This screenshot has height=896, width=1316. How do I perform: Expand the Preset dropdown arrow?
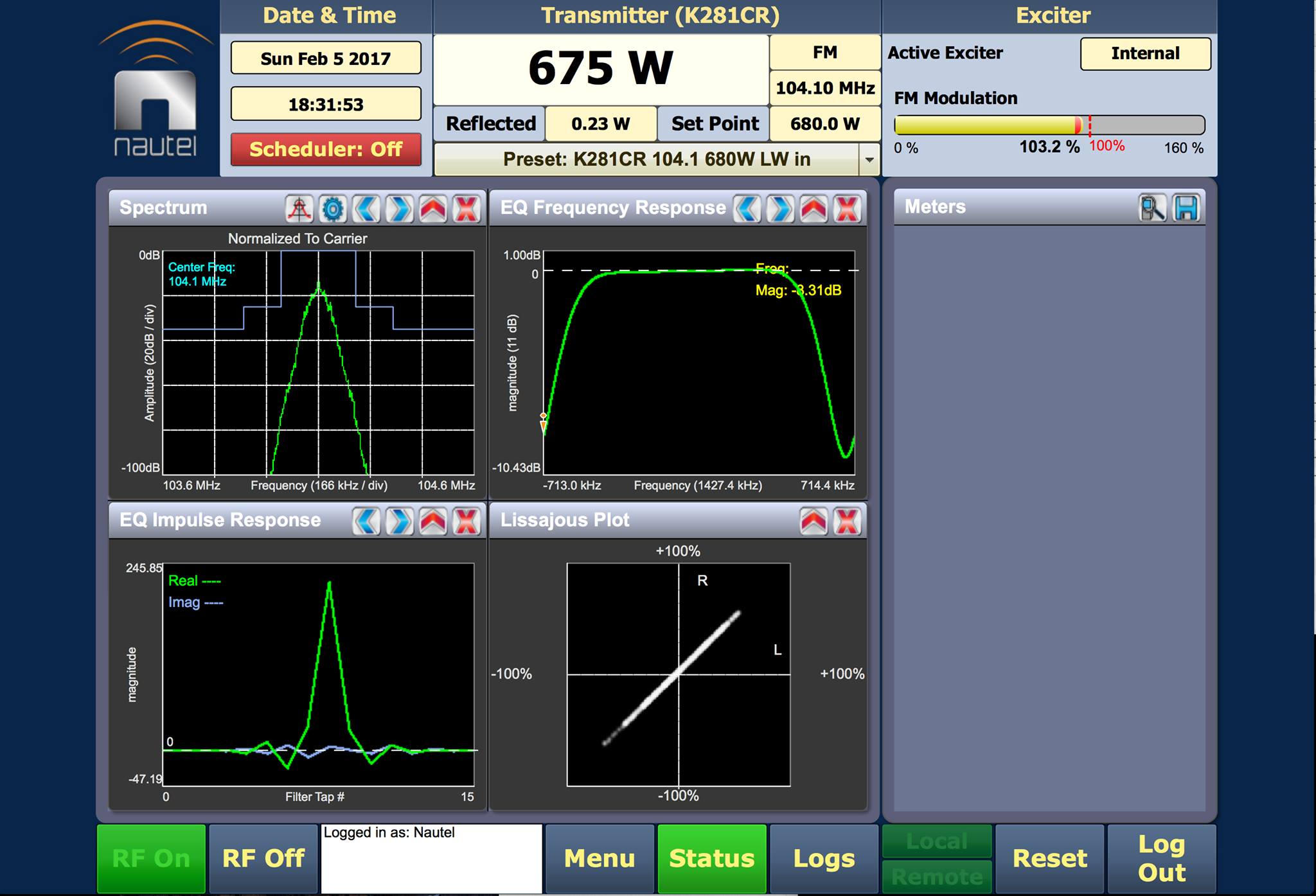point(869,159)
